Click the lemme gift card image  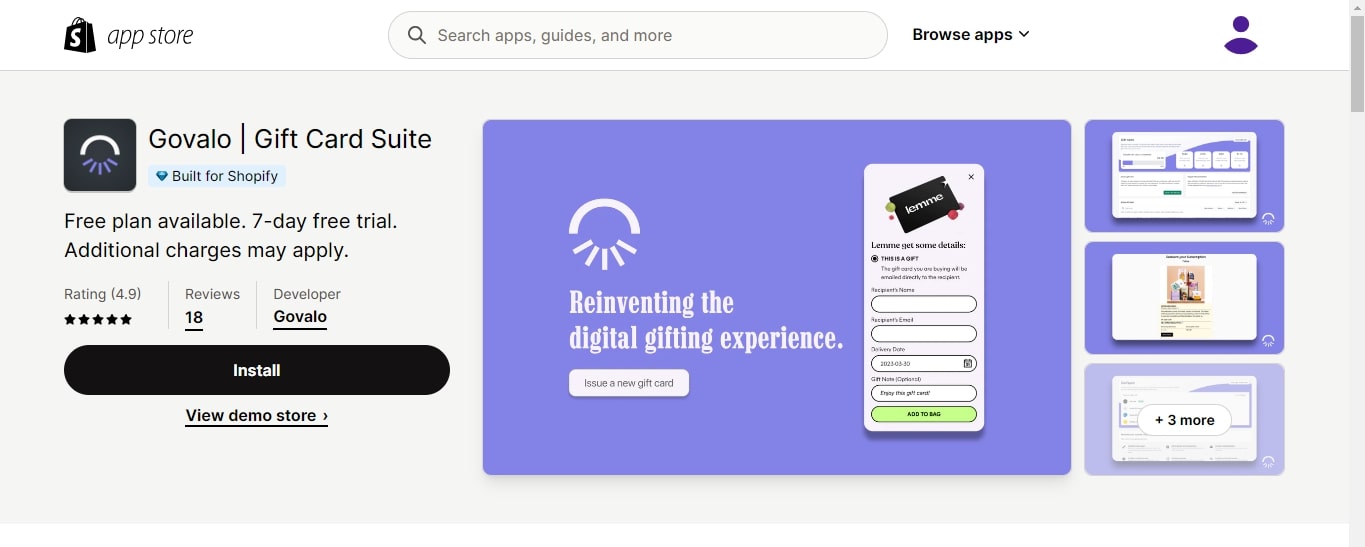pos(923,203)
